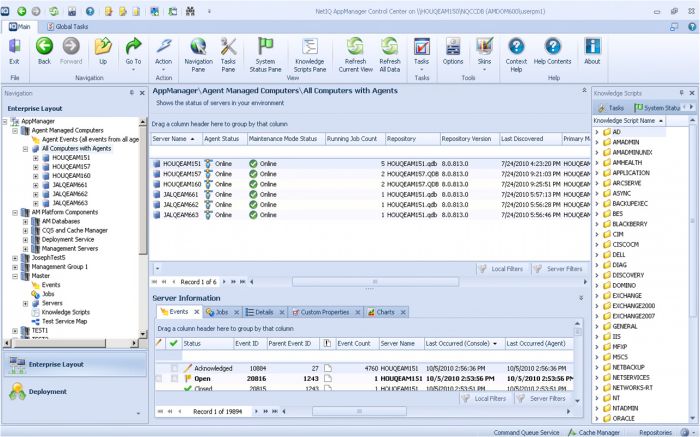Screen dimensions: 700x437
Task: Expand the EXCHANGE knowledge script folder
Action: pos(597,295)
